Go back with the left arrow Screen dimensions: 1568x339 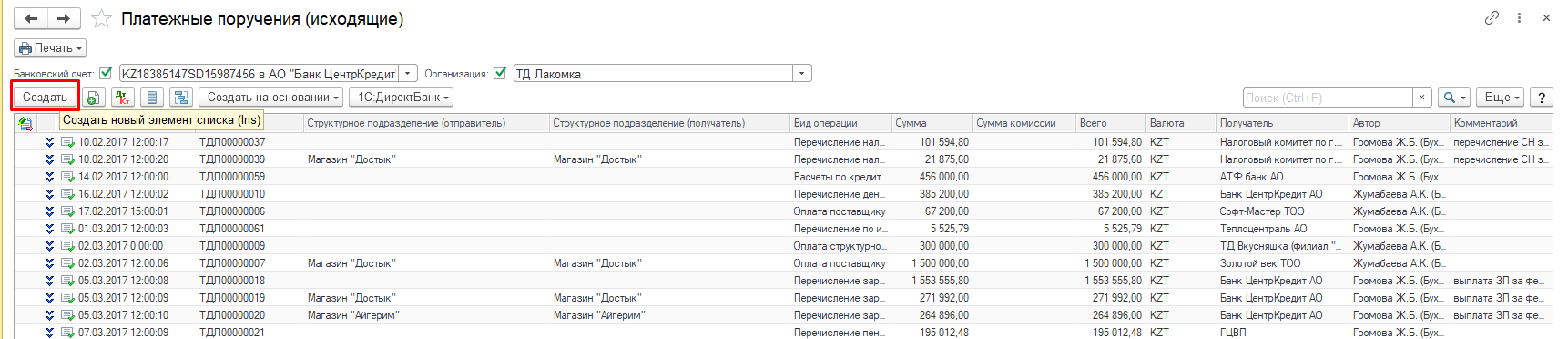31,18
